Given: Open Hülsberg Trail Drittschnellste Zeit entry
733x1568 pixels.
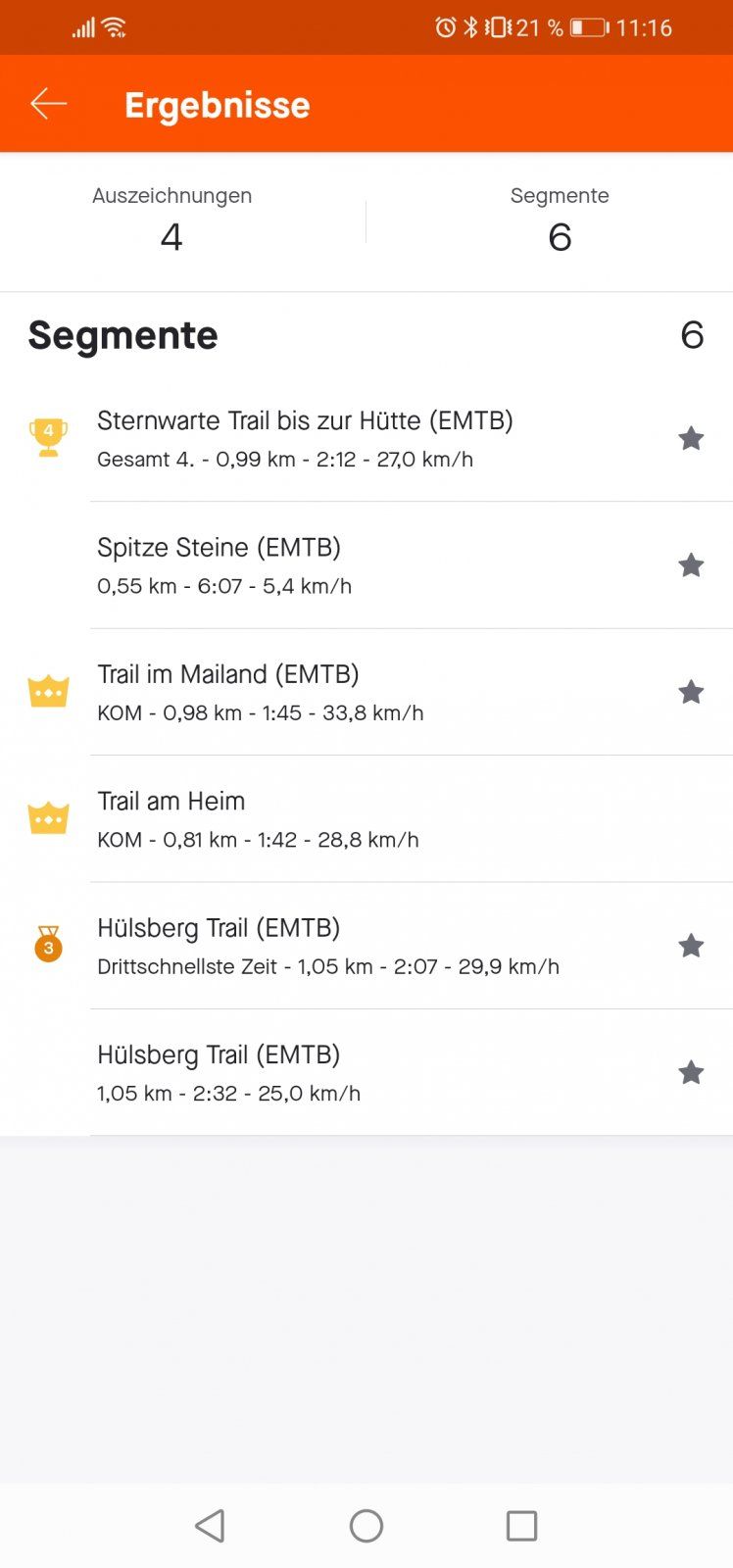Looking at the screenshot, I should tap(327, 946).
